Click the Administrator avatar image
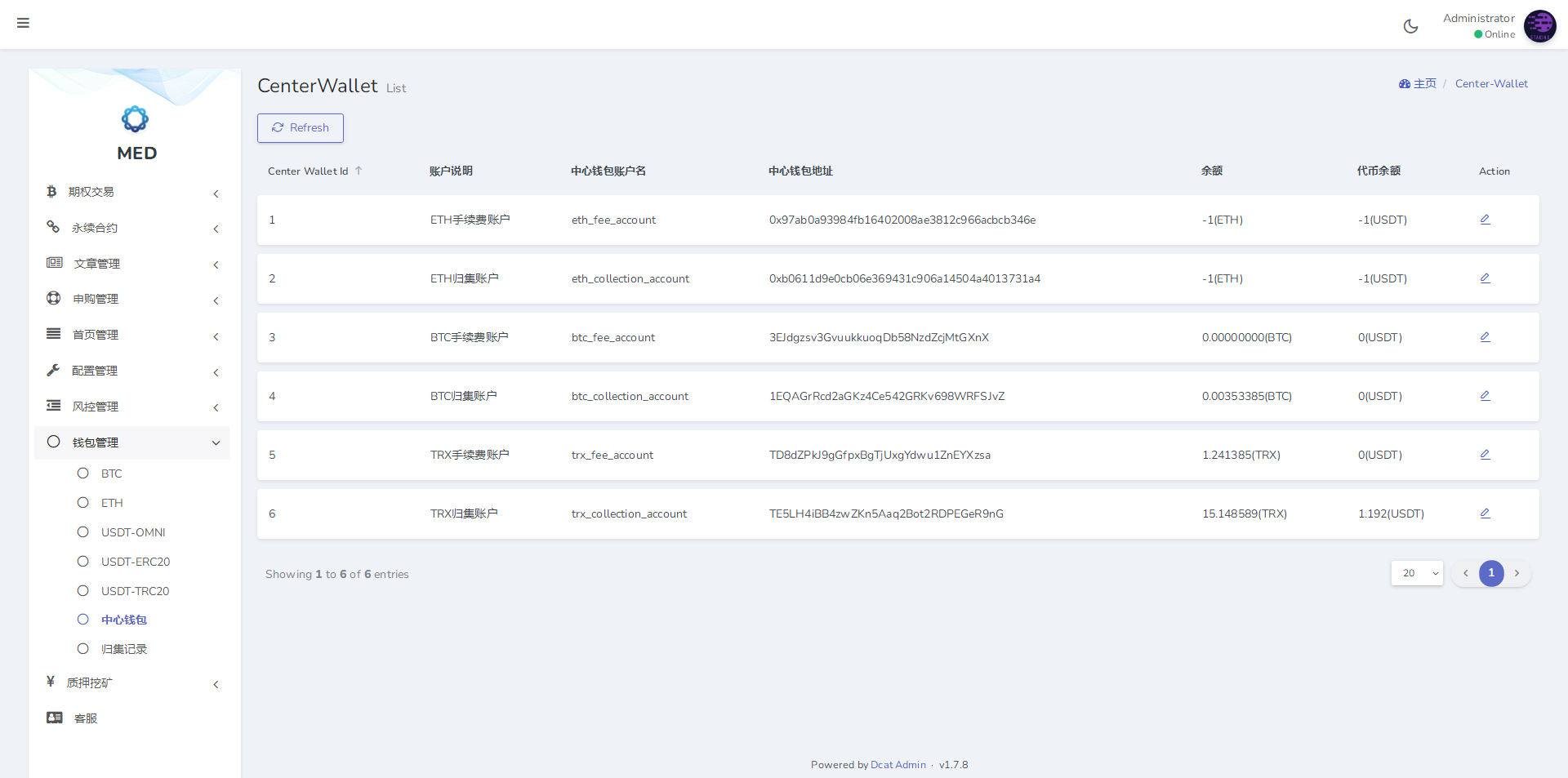 [1539, 26]
